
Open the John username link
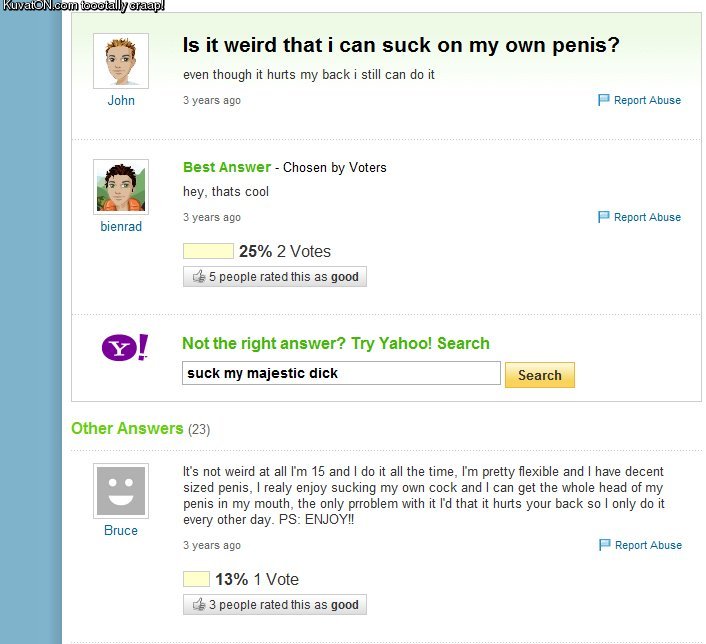pos(121,101)
